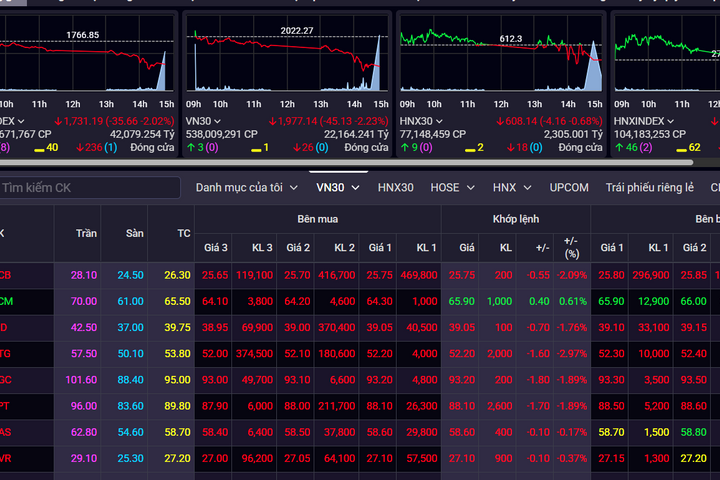Open the VN30 index selector above chart stats
This screenshot has height=480, width=720.
[205, 118]
